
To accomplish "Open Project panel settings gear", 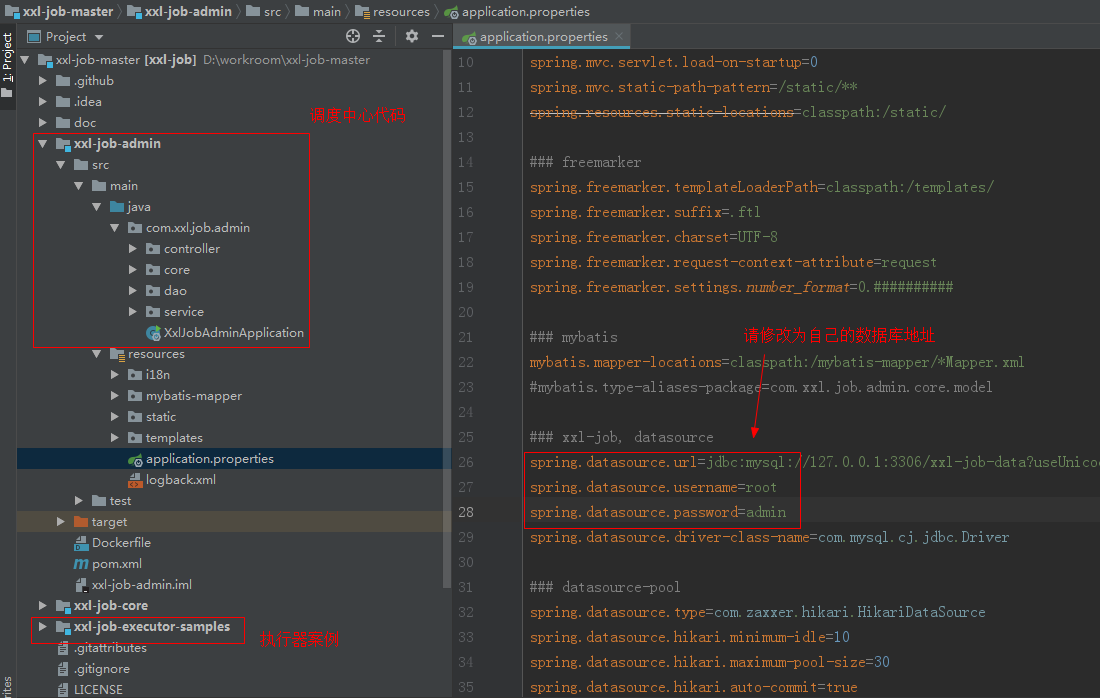I will (x=412, y=36).
